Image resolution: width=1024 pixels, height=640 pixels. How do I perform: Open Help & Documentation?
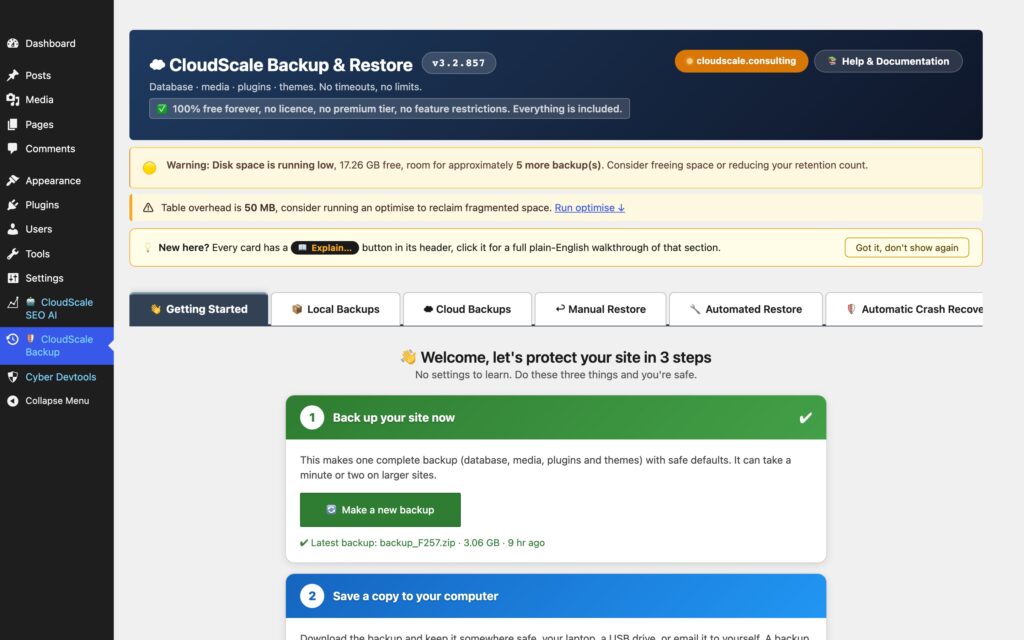[888, 61]
